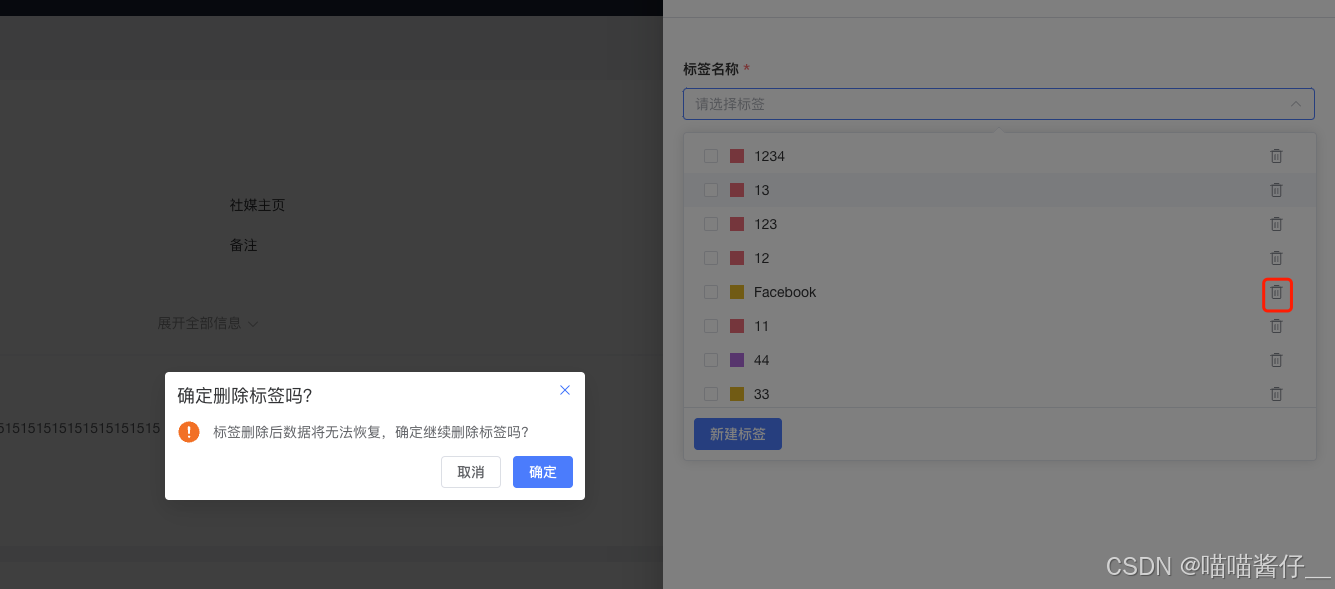Click the 备注 item on the left panel
Screen dimensions: 1335x589
pyautogui.click(x=243, y=245)
